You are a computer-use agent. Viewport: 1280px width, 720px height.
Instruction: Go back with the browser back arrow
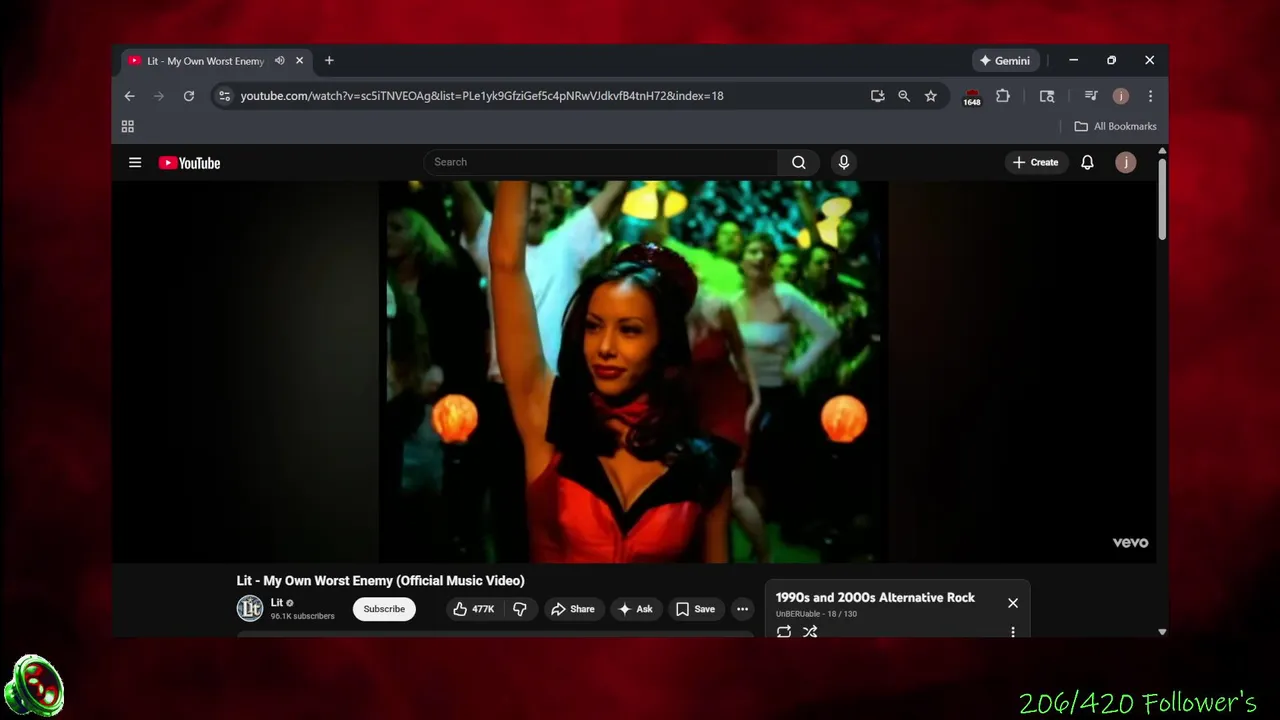tap(129, 96)
